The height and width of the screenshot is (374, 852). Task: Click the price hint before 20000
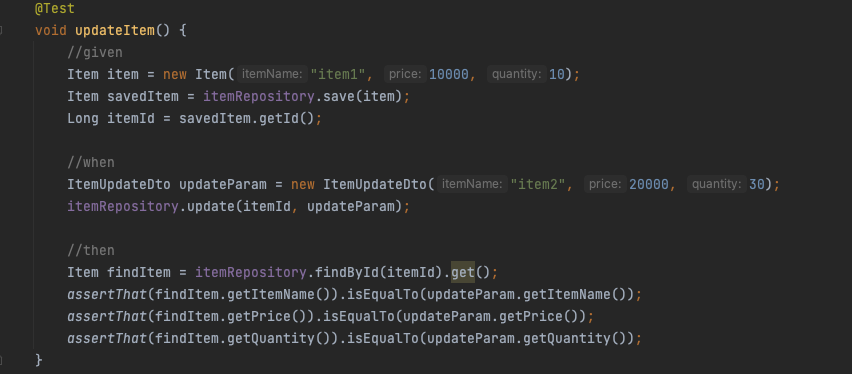605,184
